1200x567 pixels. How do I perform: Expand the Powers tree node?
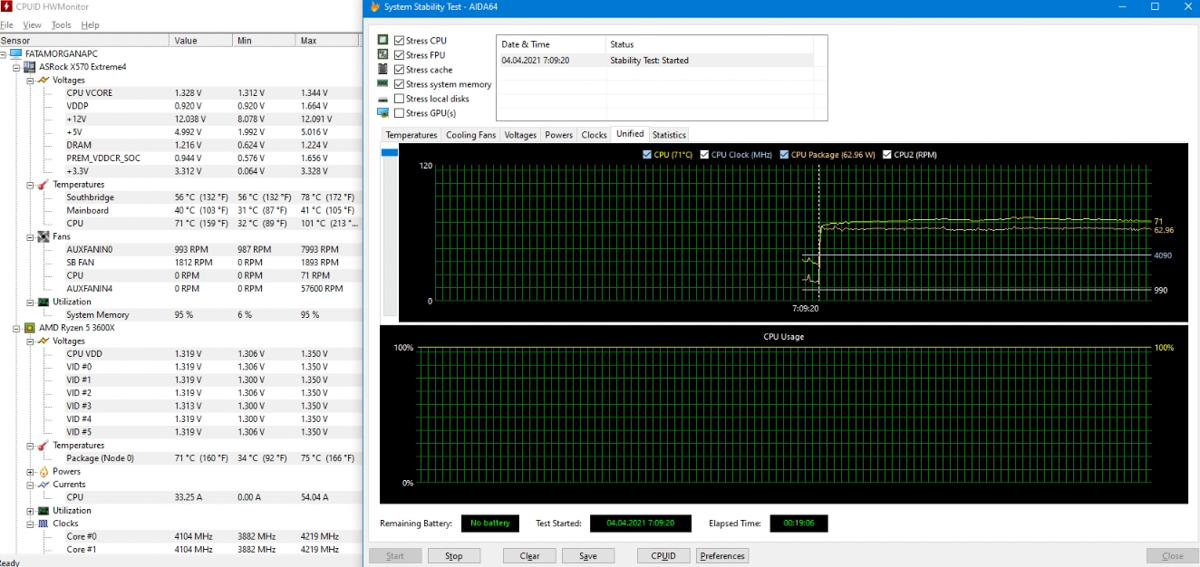[x=30, y=471]
